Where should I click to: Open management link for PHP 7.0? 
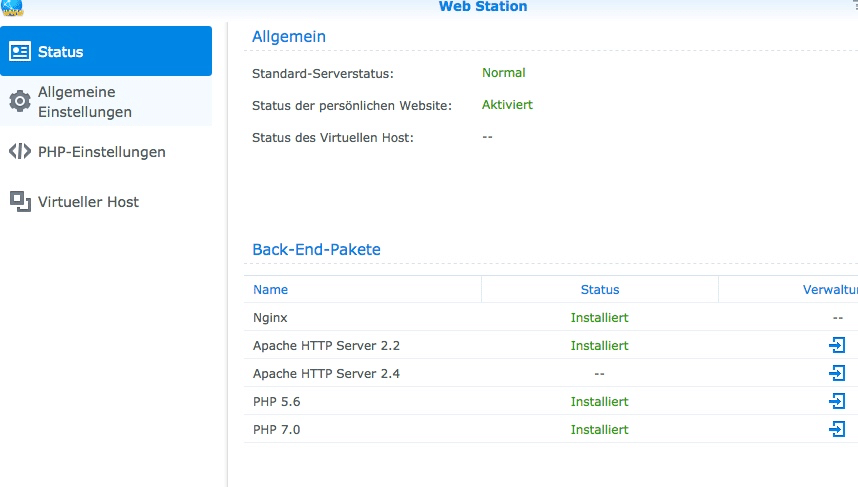837,429
